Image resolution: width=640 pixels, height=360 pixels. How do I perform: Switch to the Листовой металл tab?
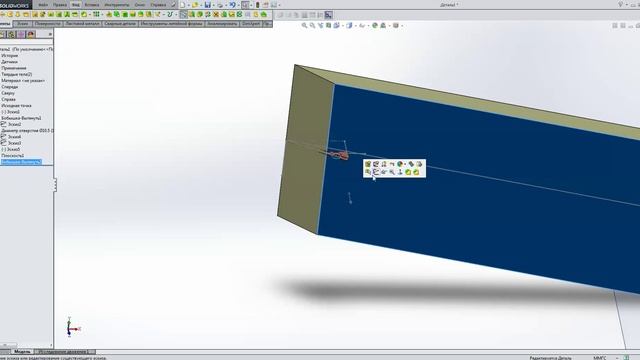coord(82,24)
